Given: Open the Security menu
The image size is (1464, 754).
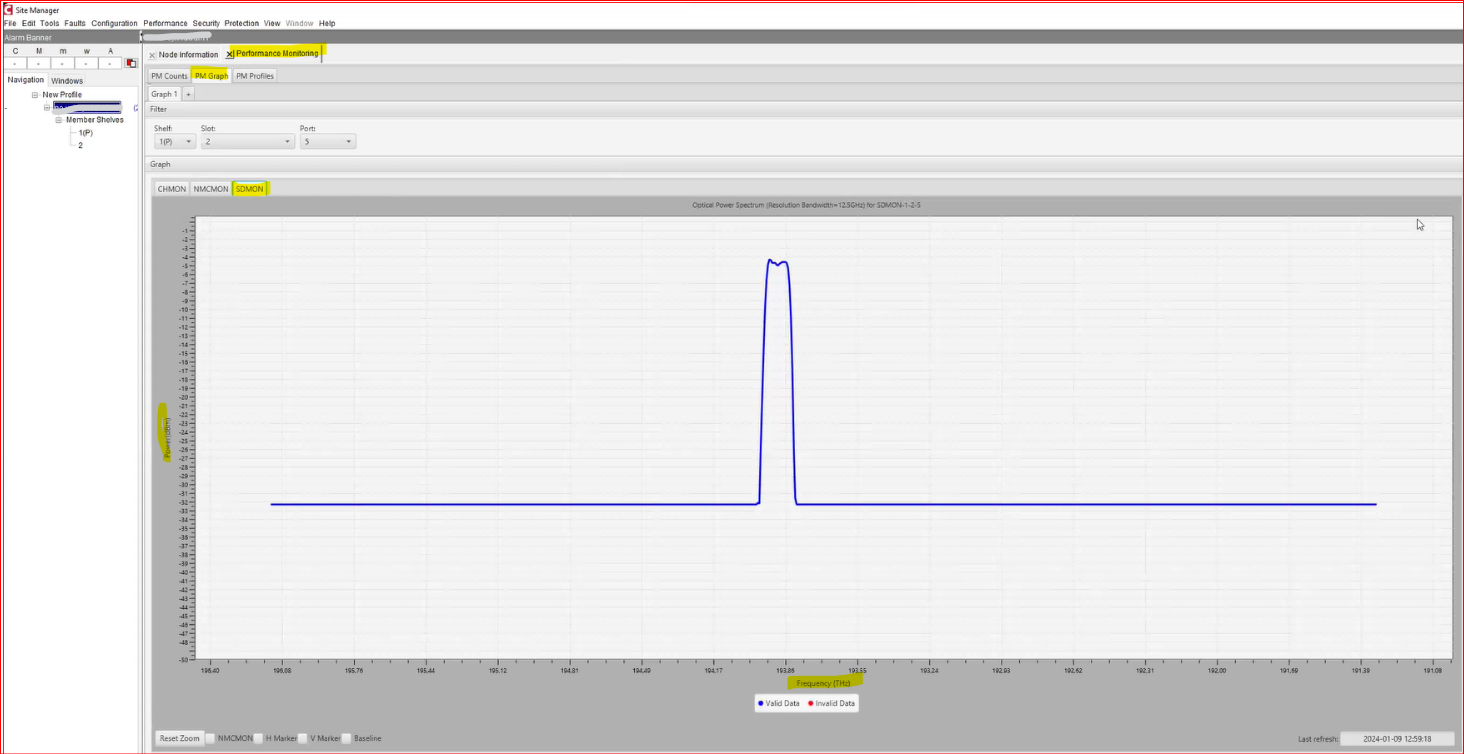Looking at the screenshot, I should [206, 23].
